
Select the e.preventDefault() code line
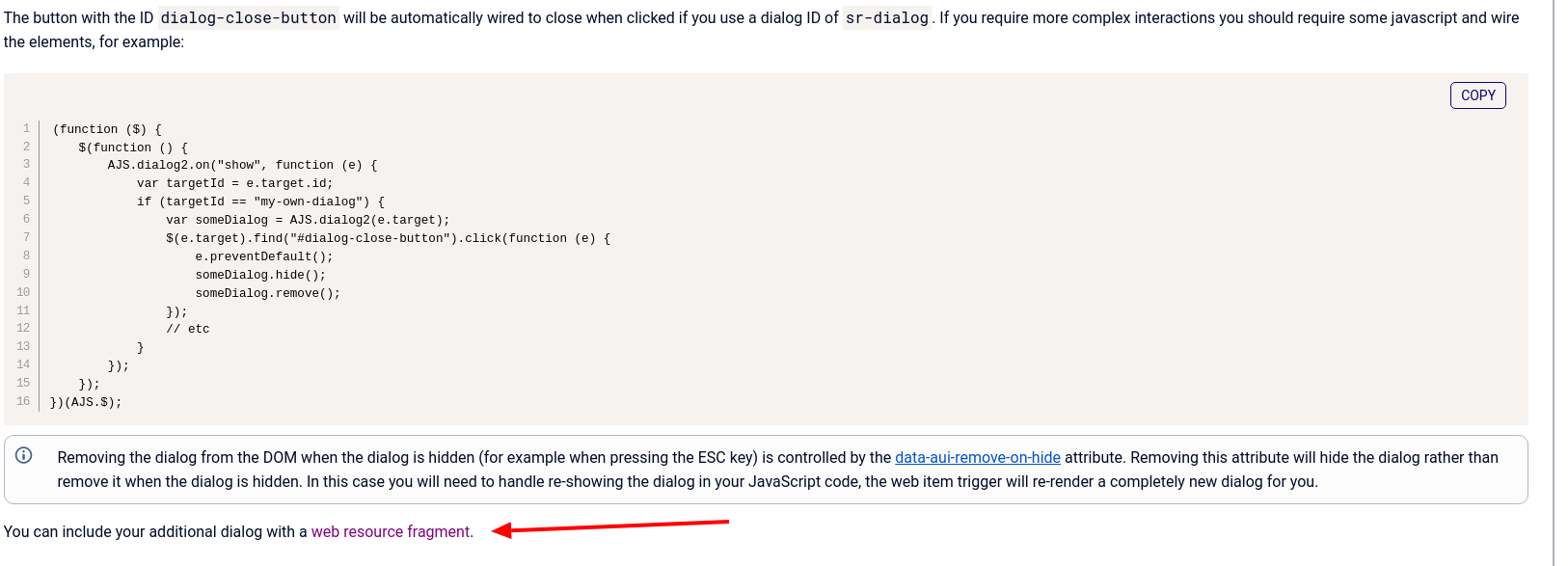click(x=263, y=256)
